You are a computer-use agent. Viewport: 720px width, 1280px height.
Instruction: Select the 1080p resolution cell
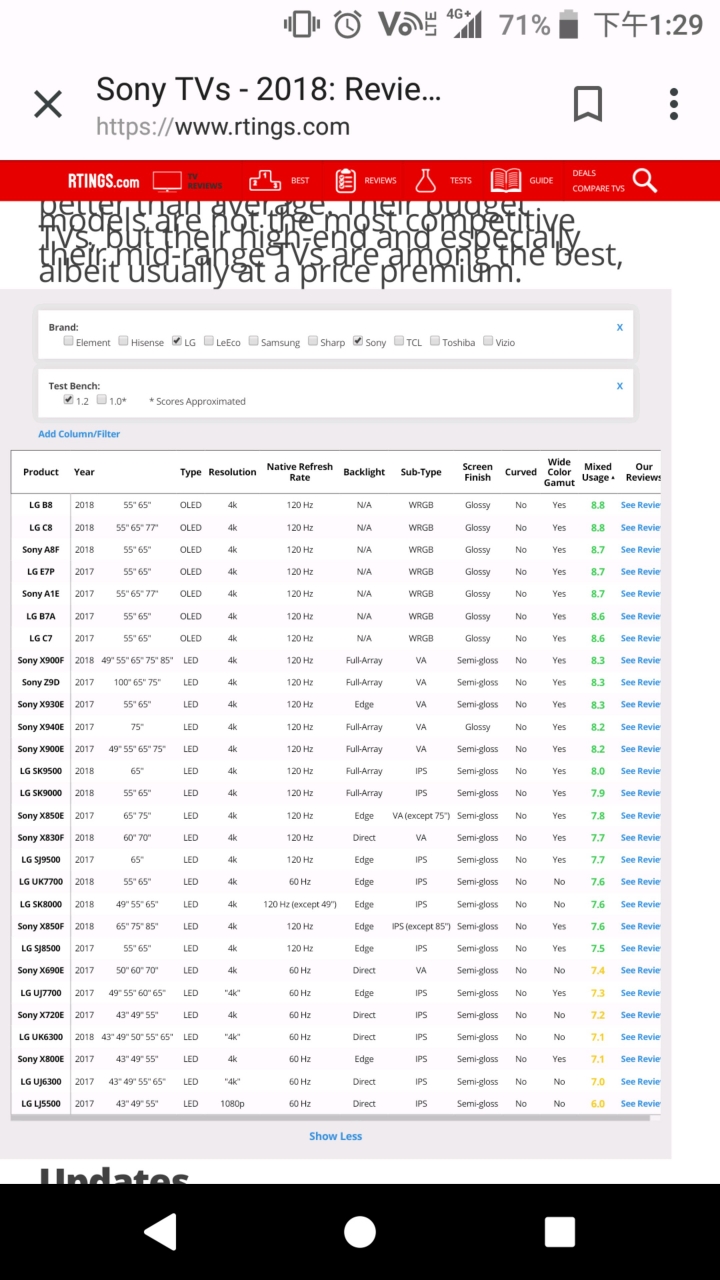(x=233, y=1104)
